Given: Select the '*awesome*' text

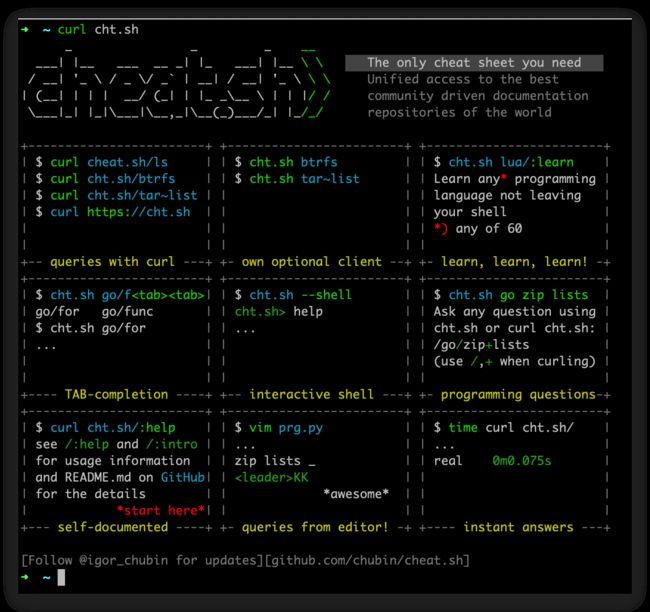Looking at the screenshot, I should click(x=356, y=494).
